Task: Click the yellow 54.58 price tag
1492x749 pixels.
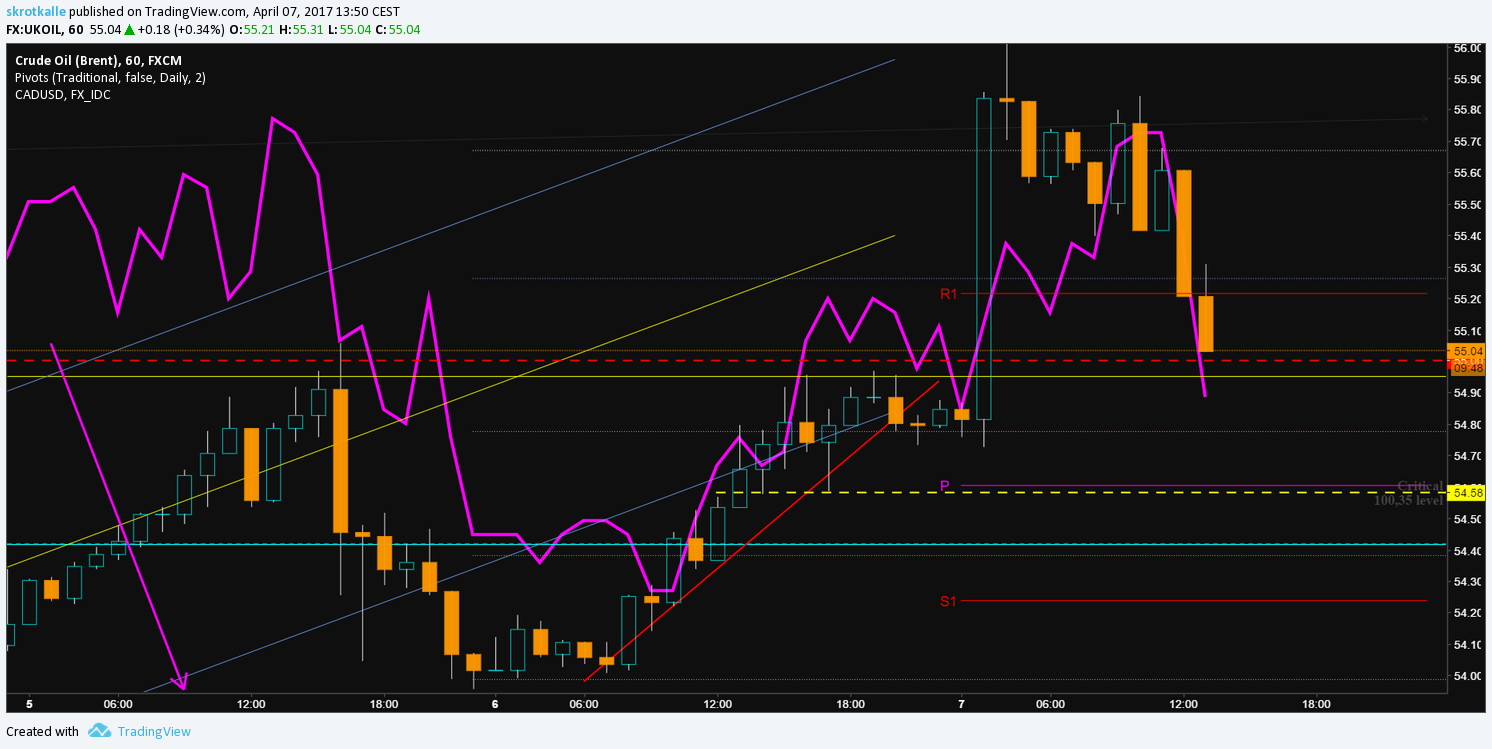Action: [x=1468, y=492]
